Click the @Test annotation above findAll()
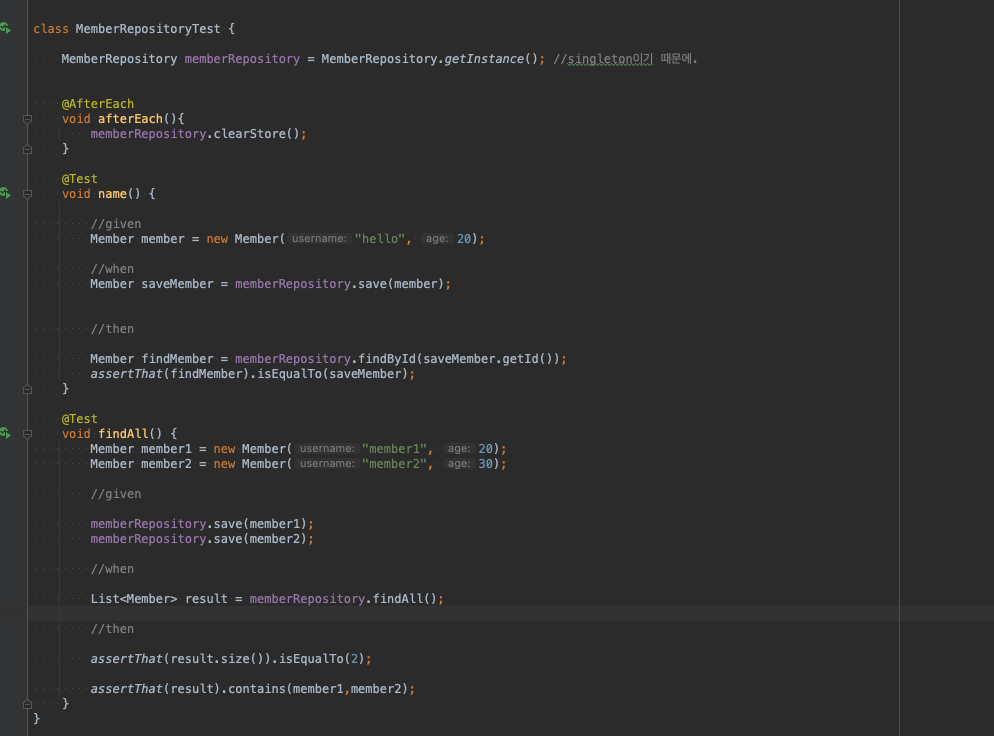This screenshot has height=736, width=994. 79,418
